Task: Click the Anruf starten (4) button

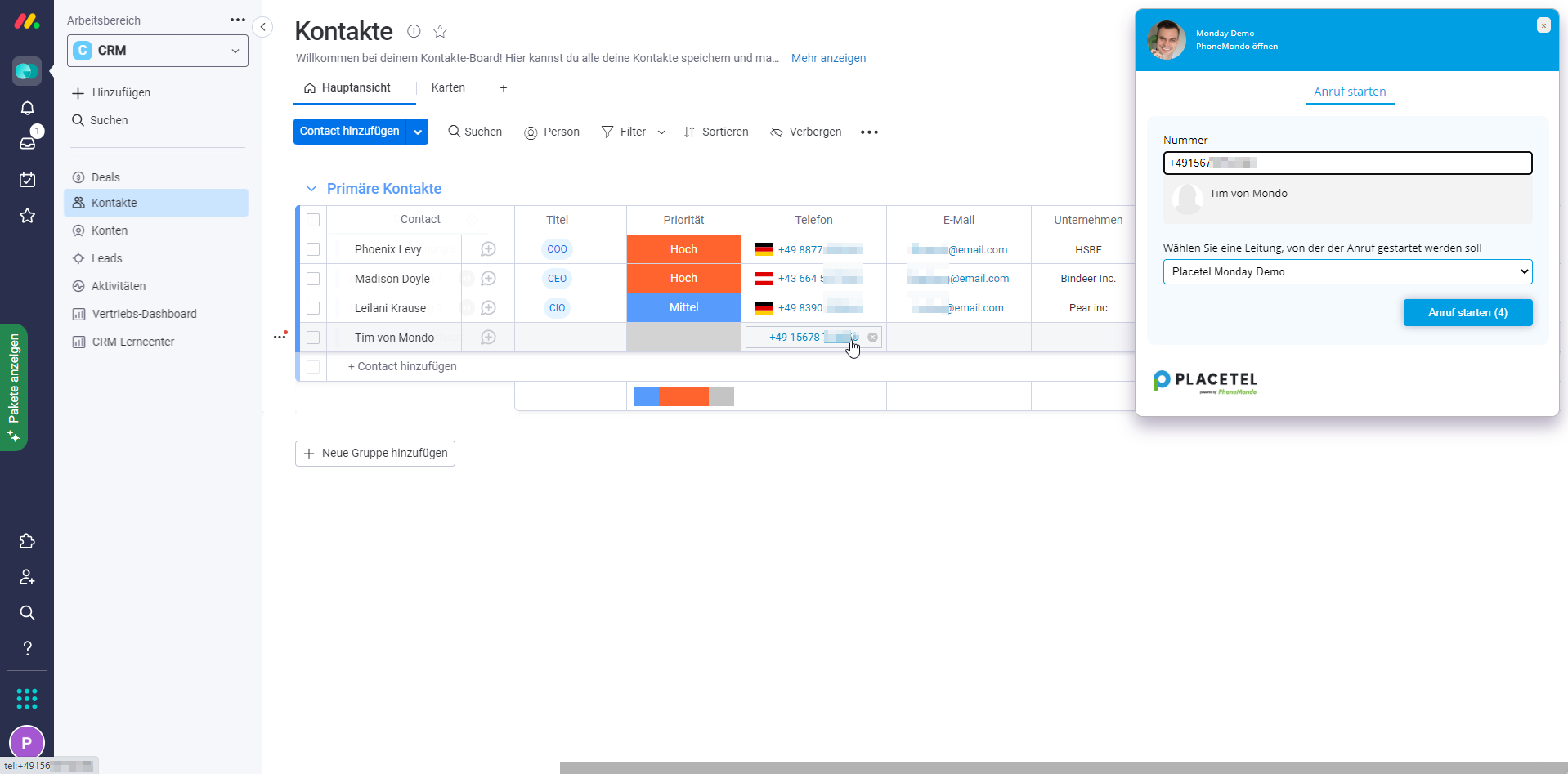Action: click(1467, 312)
